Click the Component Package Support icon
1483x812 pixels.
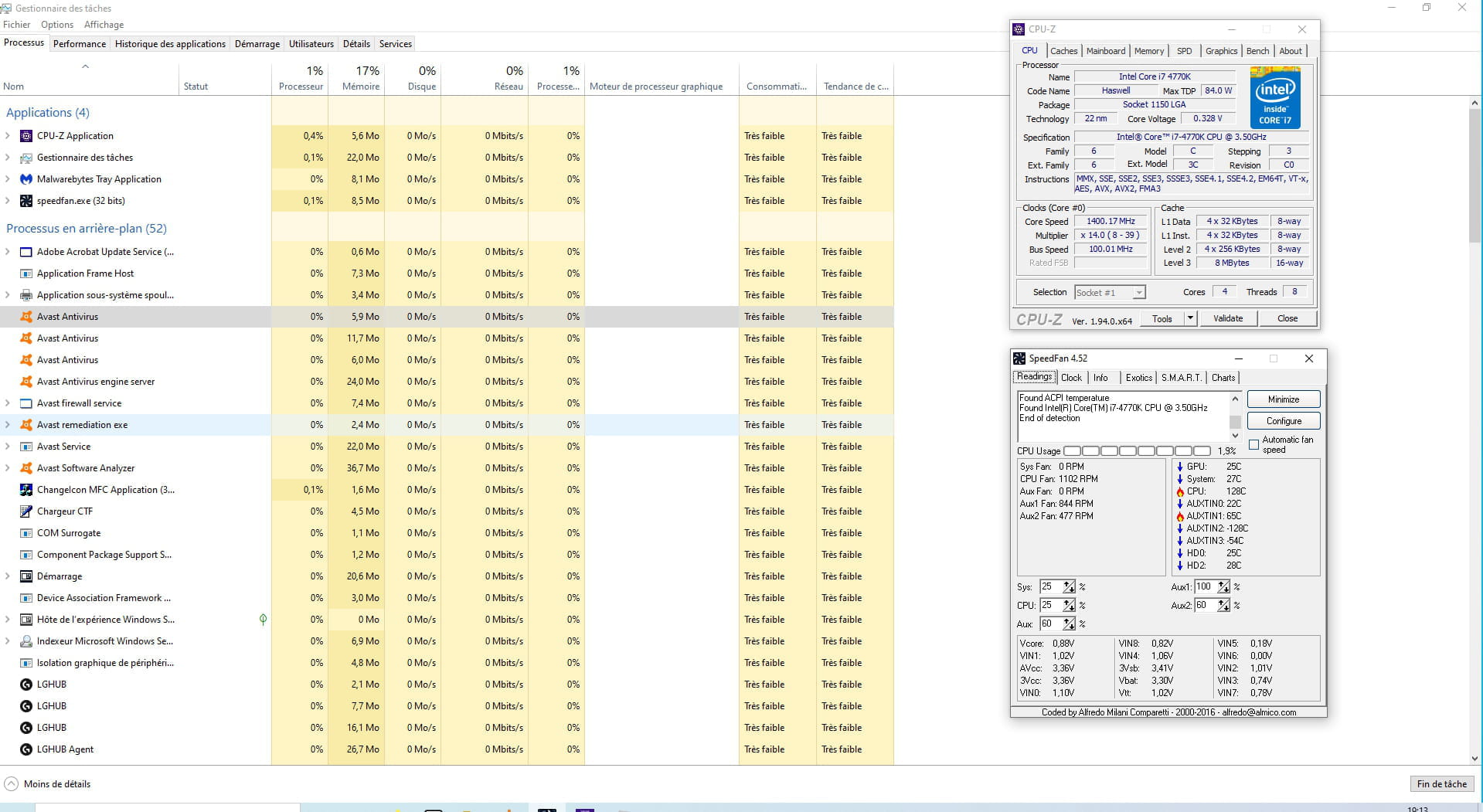click(26, 555)
